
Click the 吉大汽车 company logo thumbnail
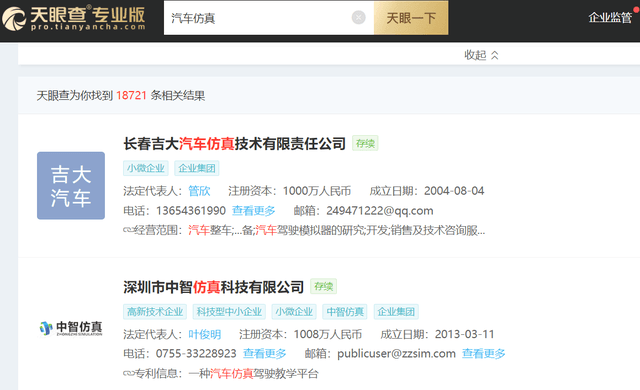[71, 186]
